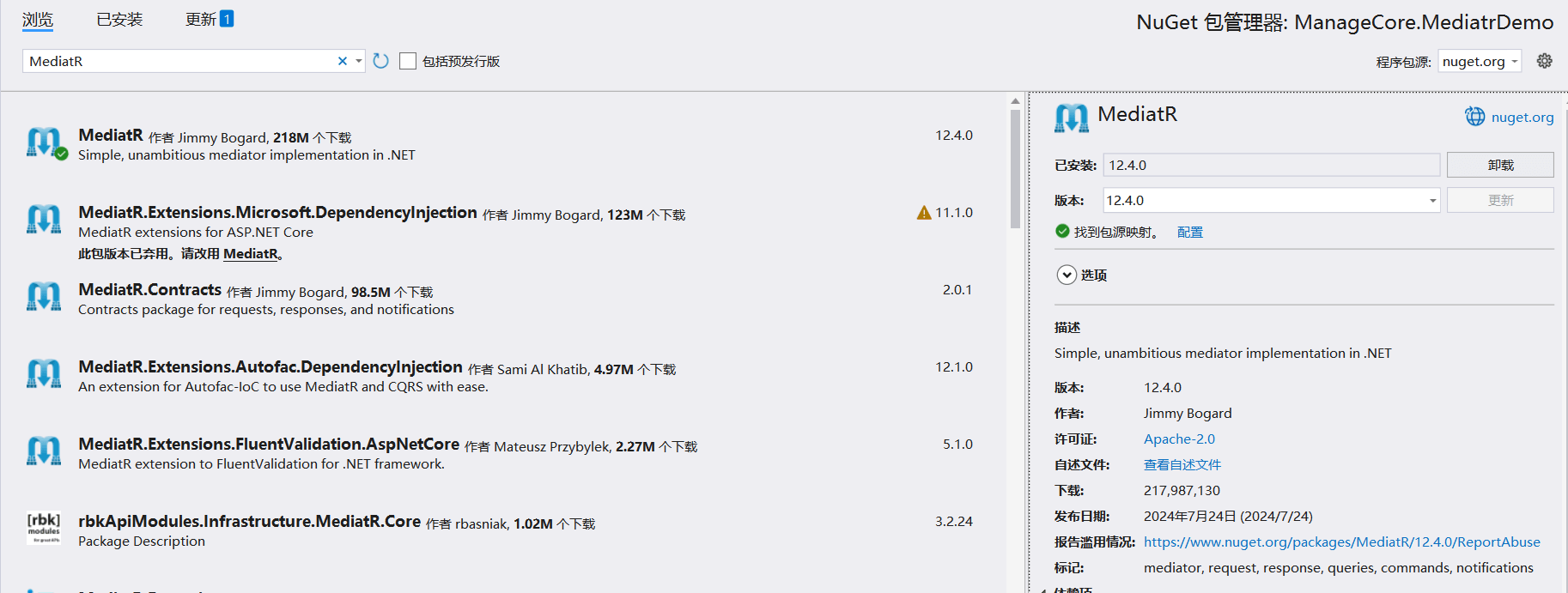Select rbkApiModules package icon

(45, 528)
